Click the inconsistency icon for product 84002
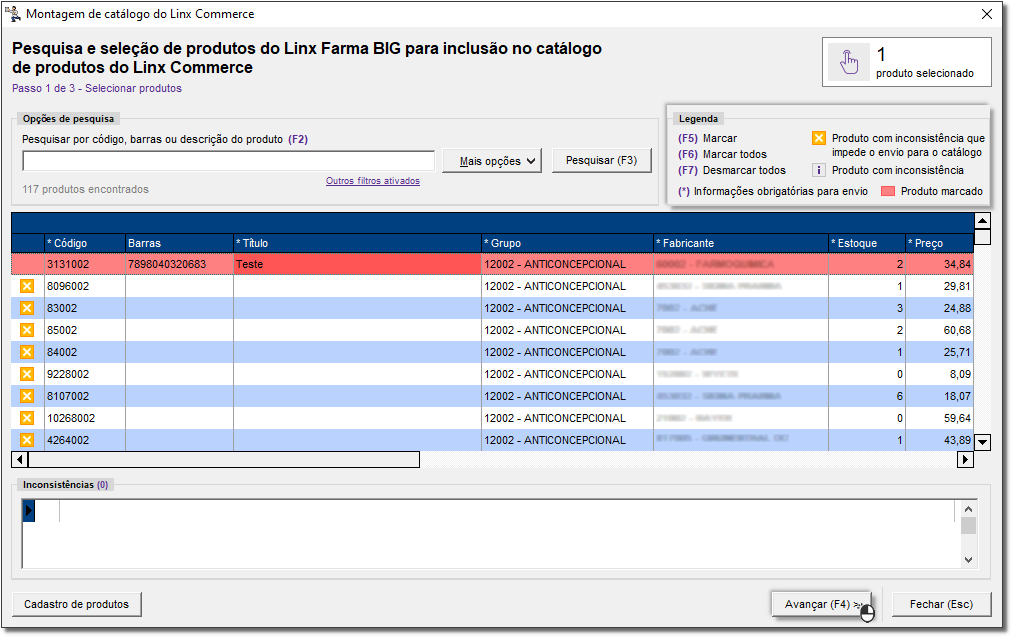The height and width of the screenshot is (637, 1012). tap(27, 352)
